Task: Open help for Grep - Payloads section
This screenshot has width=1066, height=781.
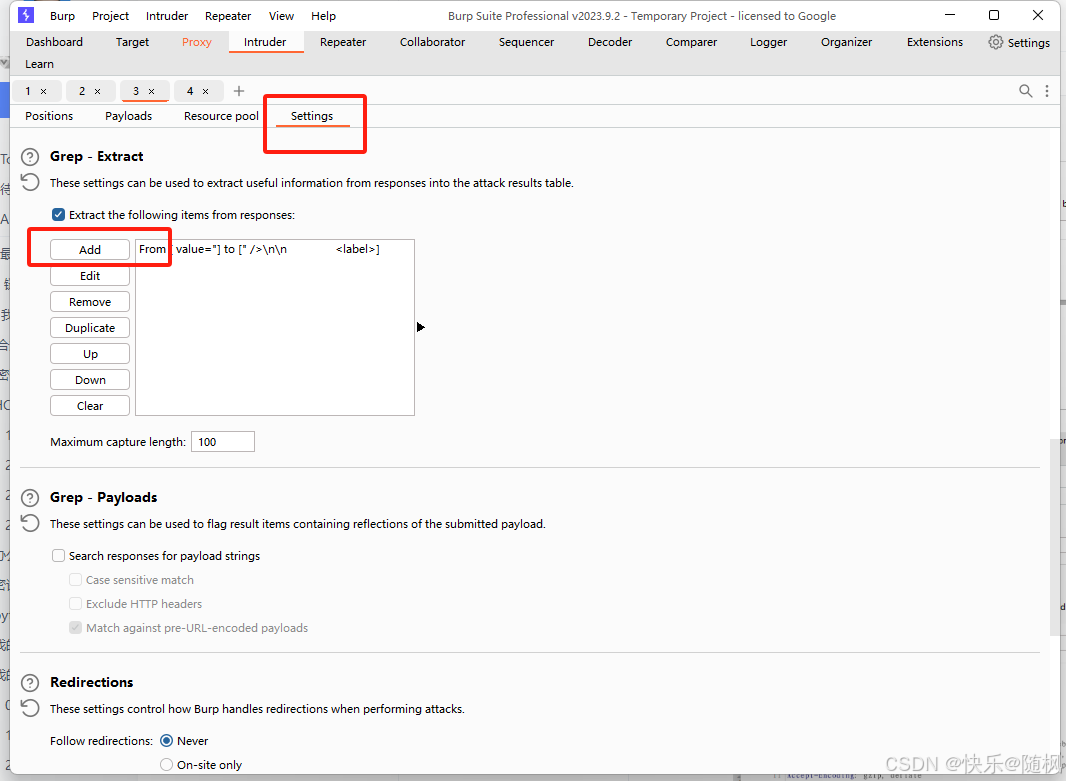Action: 30,498
